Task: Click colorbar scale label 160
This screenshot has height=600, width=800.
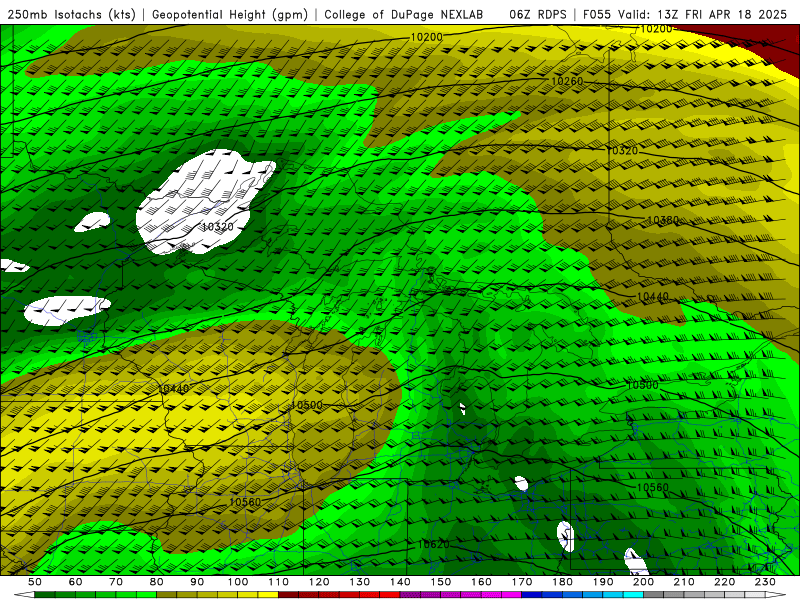Action: click(482, 582)
